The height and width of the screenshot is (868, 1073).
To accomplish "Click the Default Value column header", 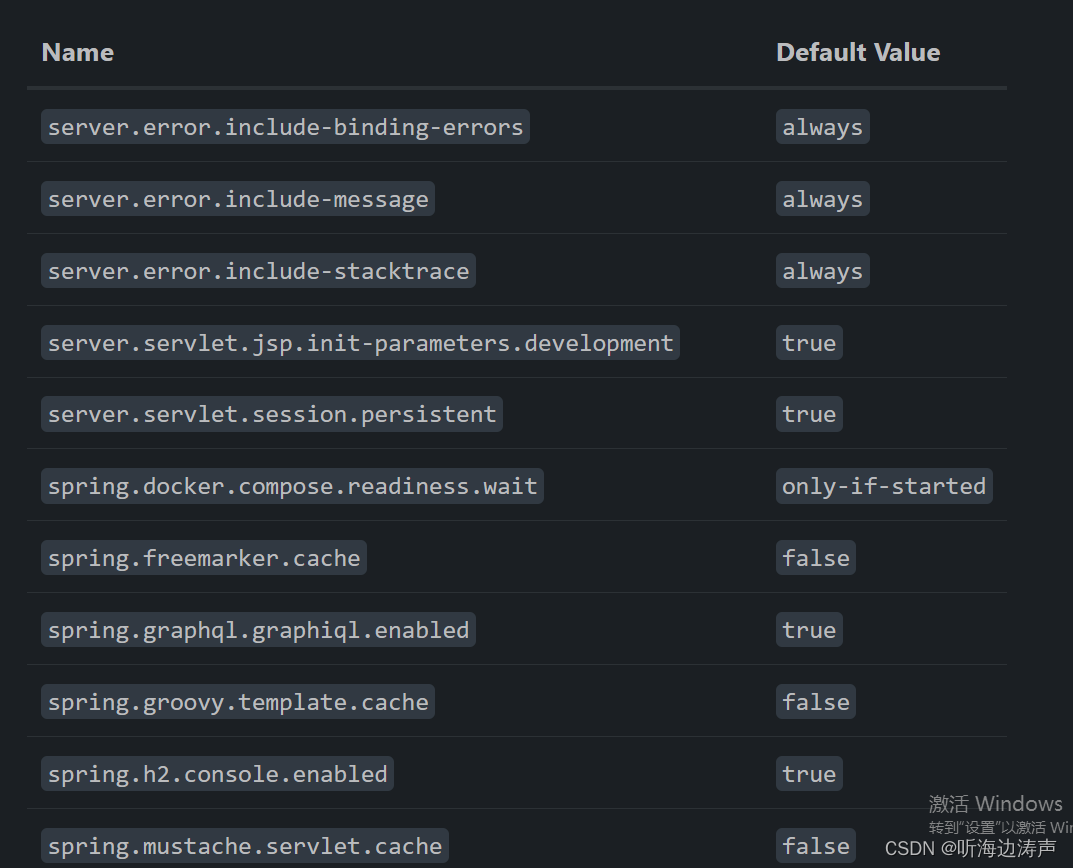I will click(x=858, y=52).
